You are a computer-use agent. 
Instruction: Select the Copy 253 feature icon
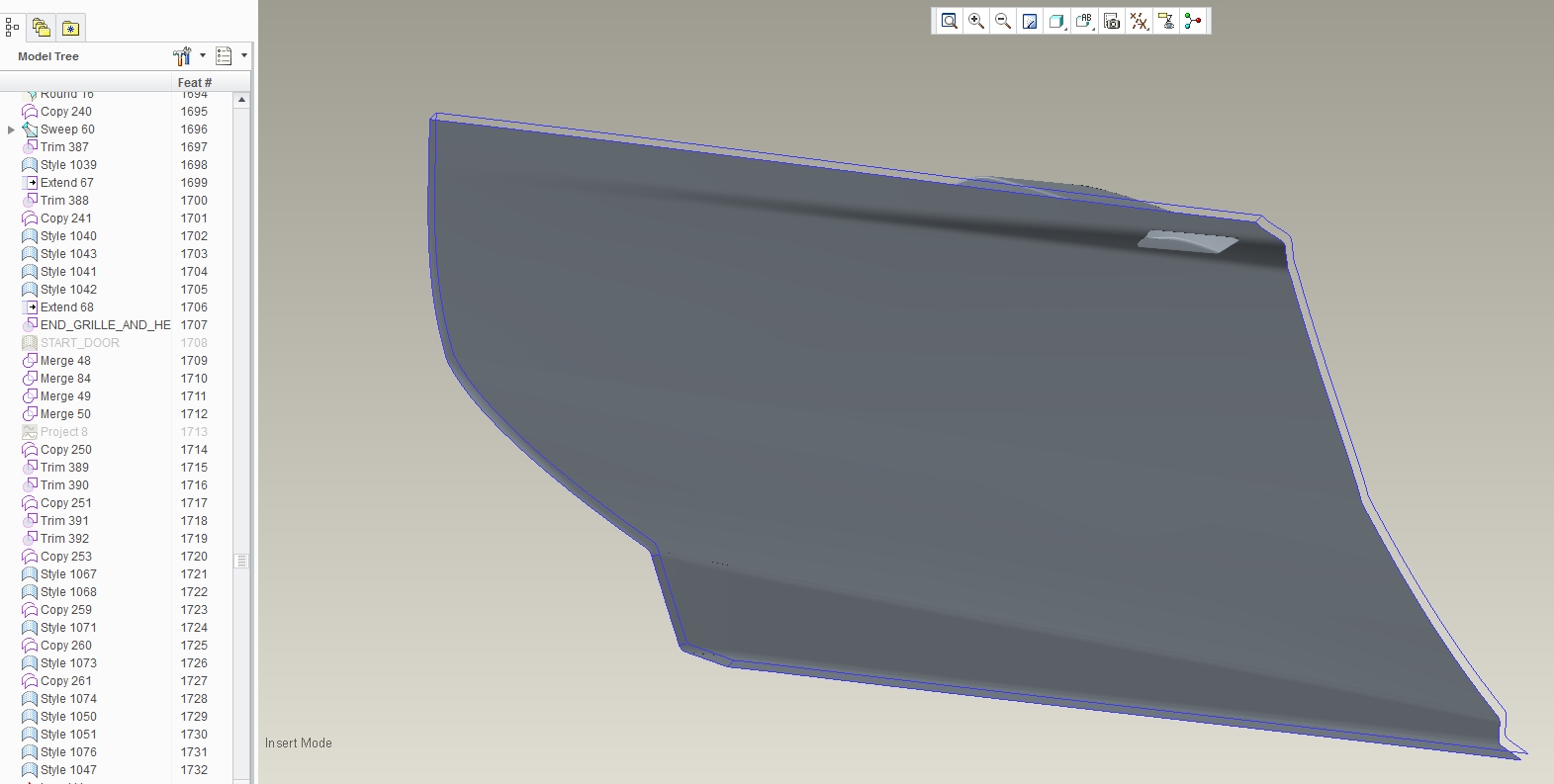coord(30,557)
